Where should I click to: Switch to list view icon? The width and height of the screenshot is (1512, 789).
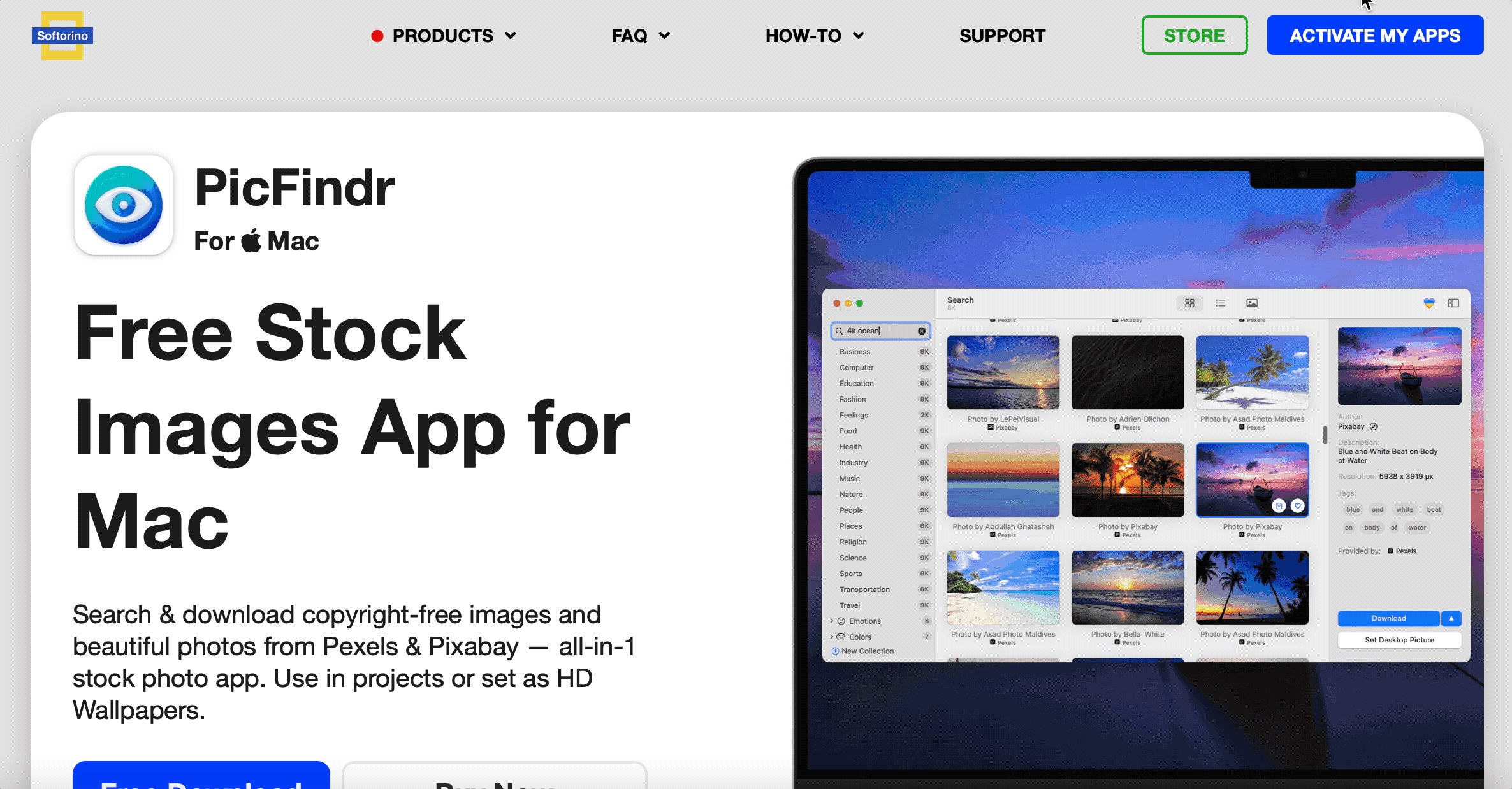1221,303
